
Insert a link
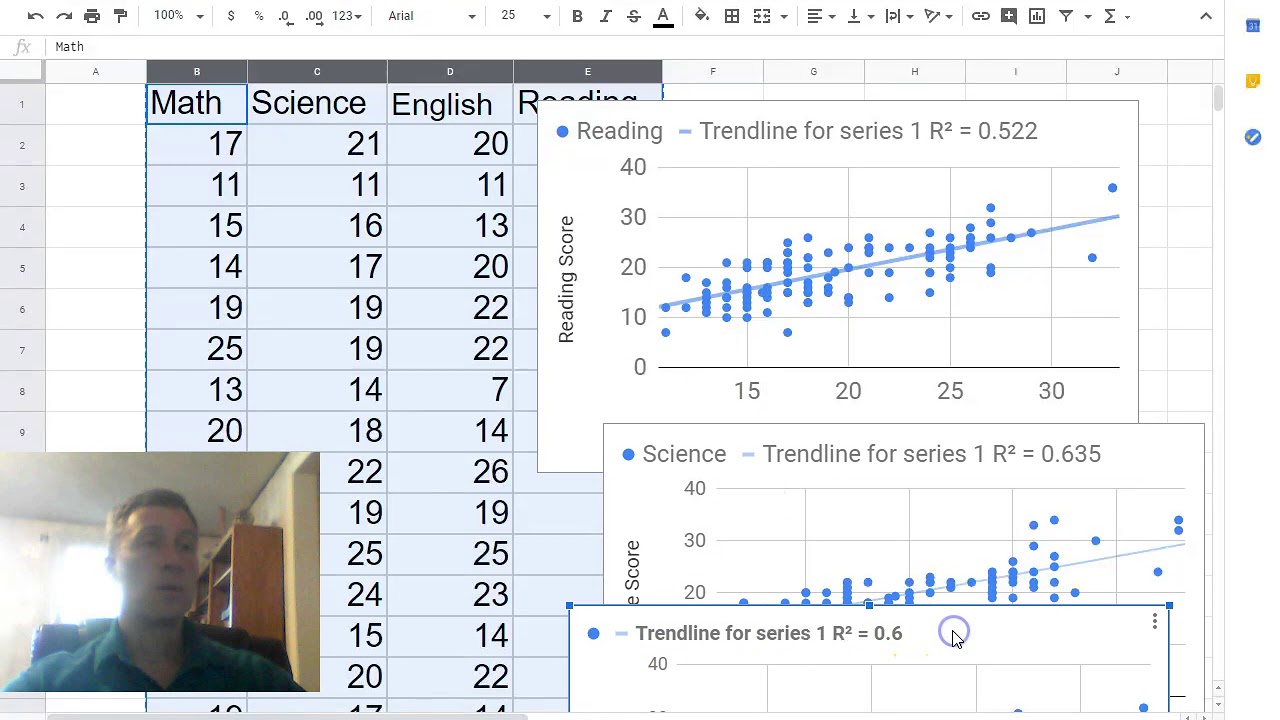click(980, 16)
